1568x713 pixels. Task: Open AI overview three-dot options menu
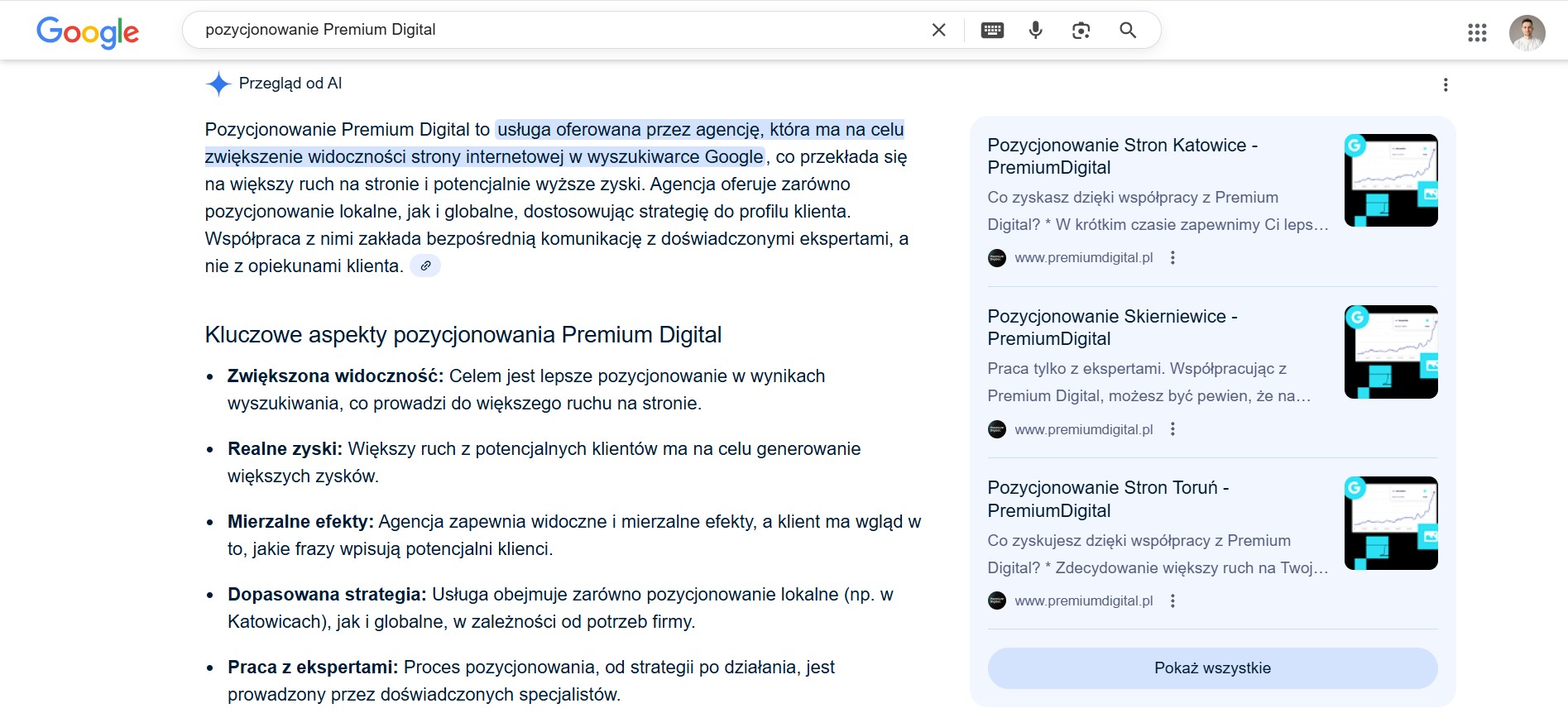[1445, 84]
